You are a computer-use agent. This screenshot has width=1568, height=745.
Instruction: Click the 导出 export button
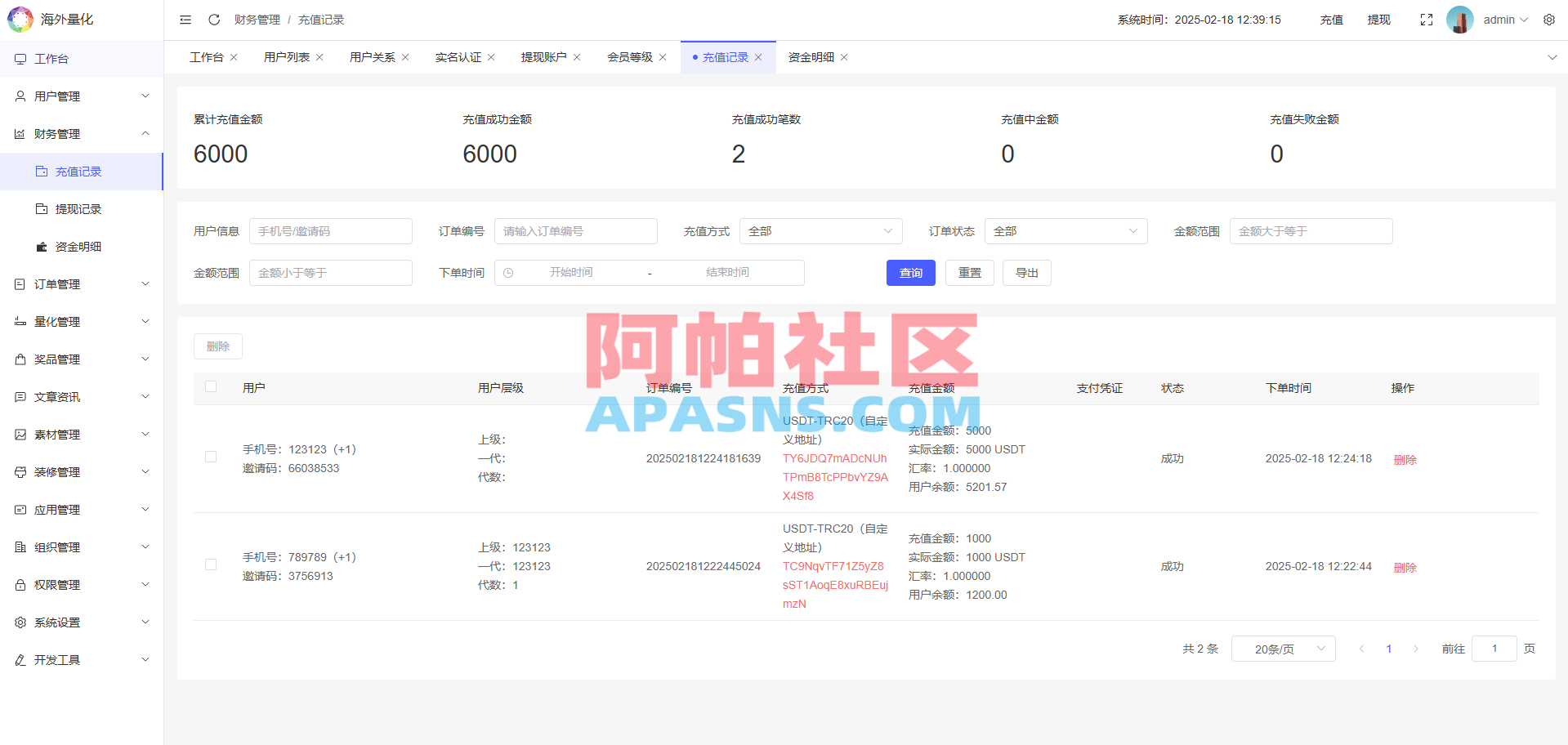point(1026,272)
